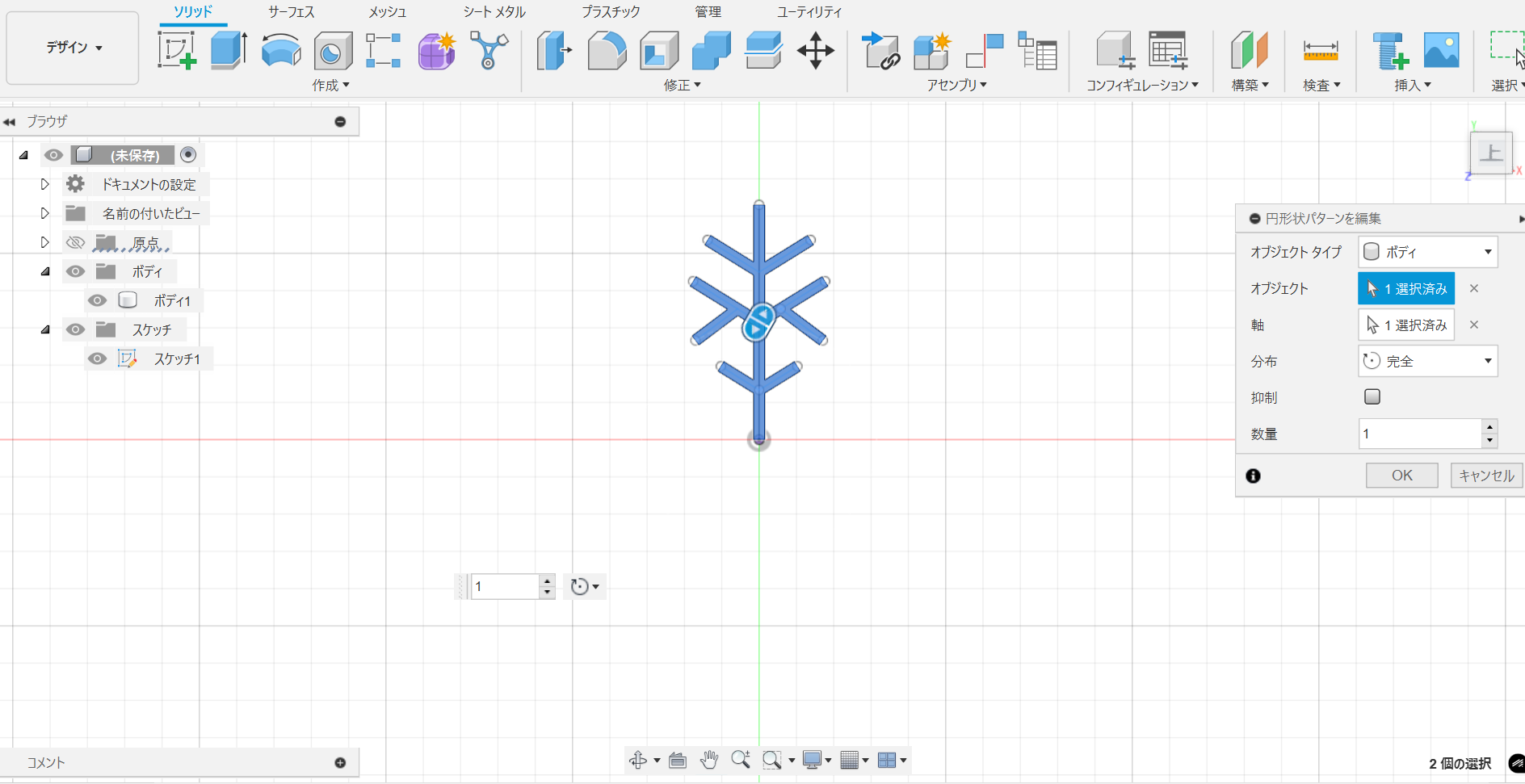Tick the 抑制 checkbox
This screenshot has height=784, width=1525.
[x=1372, y=396]
